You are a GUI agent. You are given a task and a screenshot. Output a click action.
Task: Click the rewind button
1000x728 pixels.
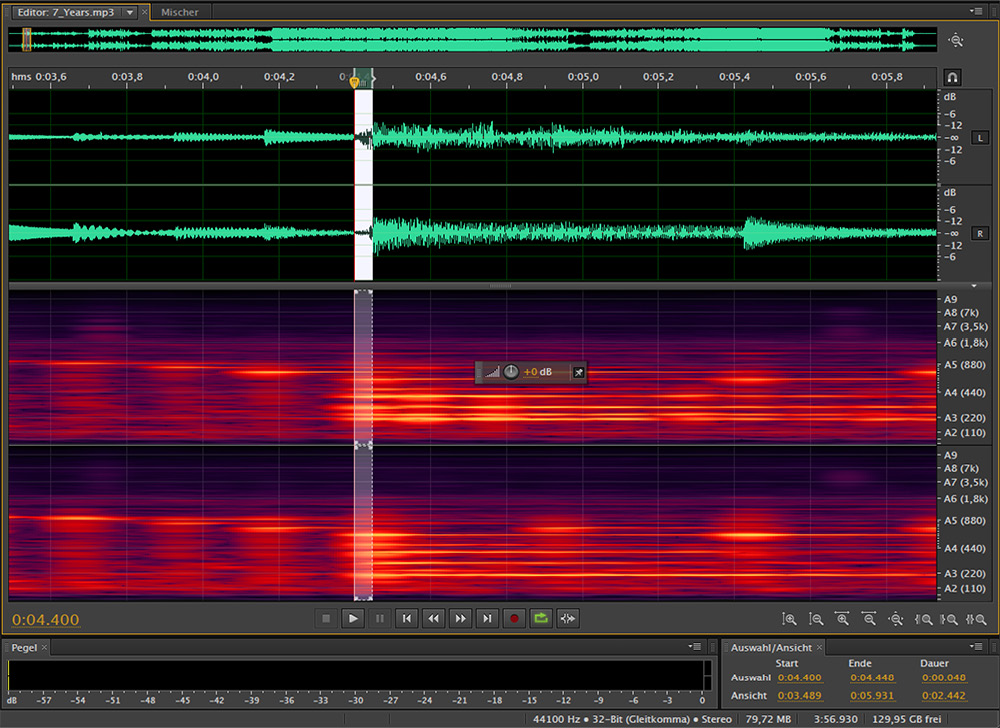[x=433, y=619]
